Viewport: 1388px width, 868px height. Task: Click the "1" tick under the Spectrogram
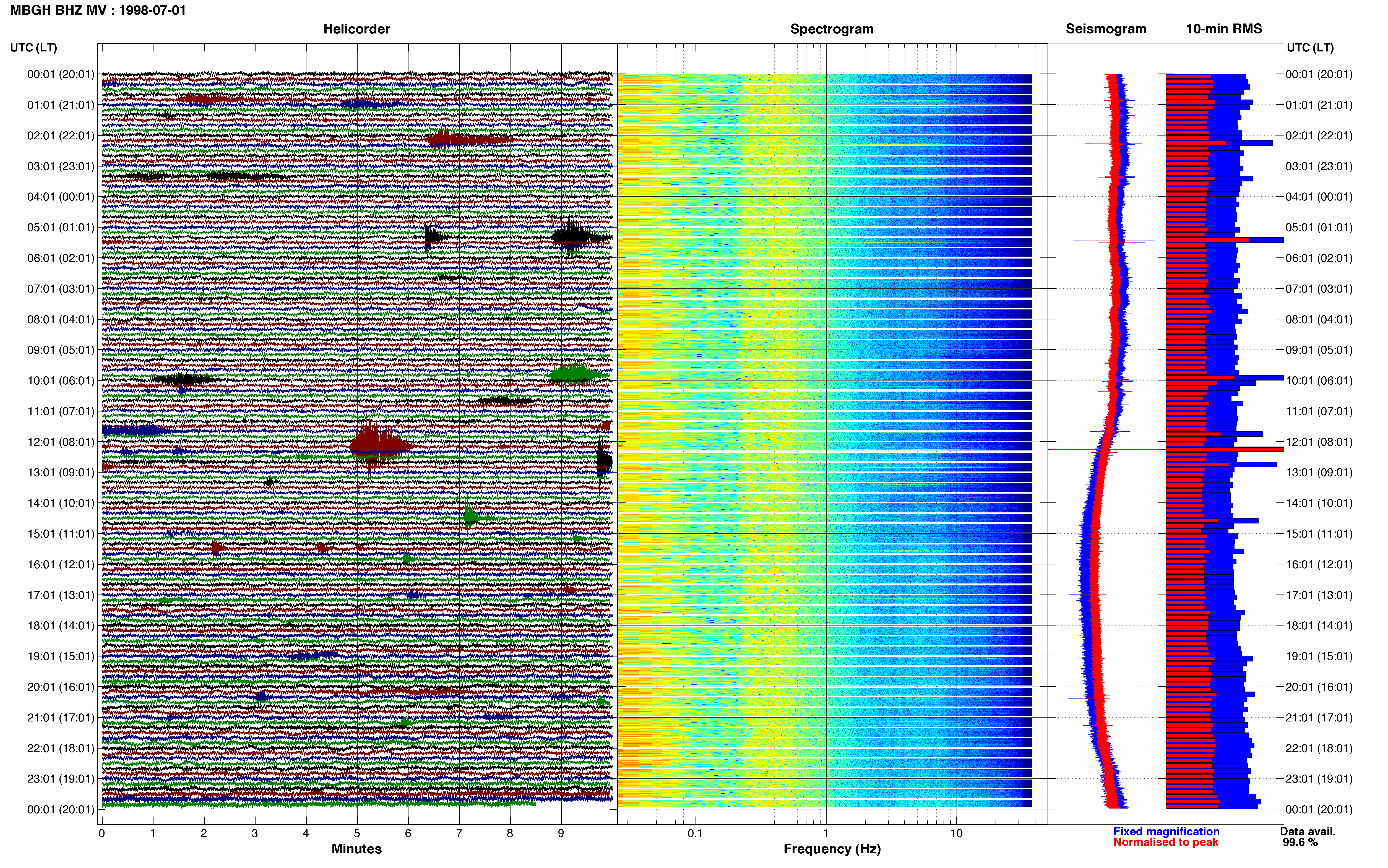[826, 833]
